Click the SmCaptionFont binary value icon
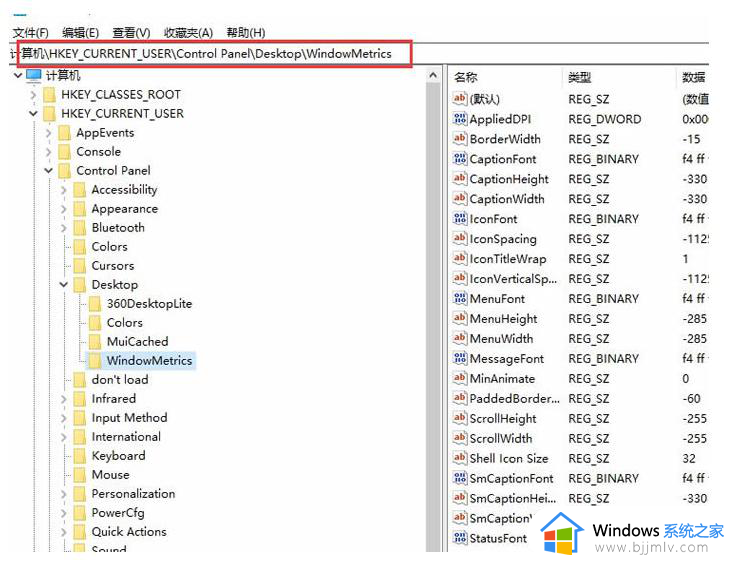Screen dimensions: 729x561 (460, 478)
